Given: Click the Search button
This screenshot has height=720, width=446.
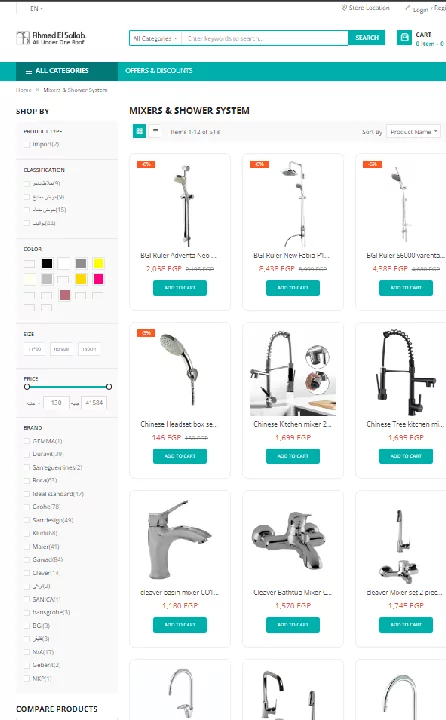Looking at the screenshot, I should pos(367,38).
